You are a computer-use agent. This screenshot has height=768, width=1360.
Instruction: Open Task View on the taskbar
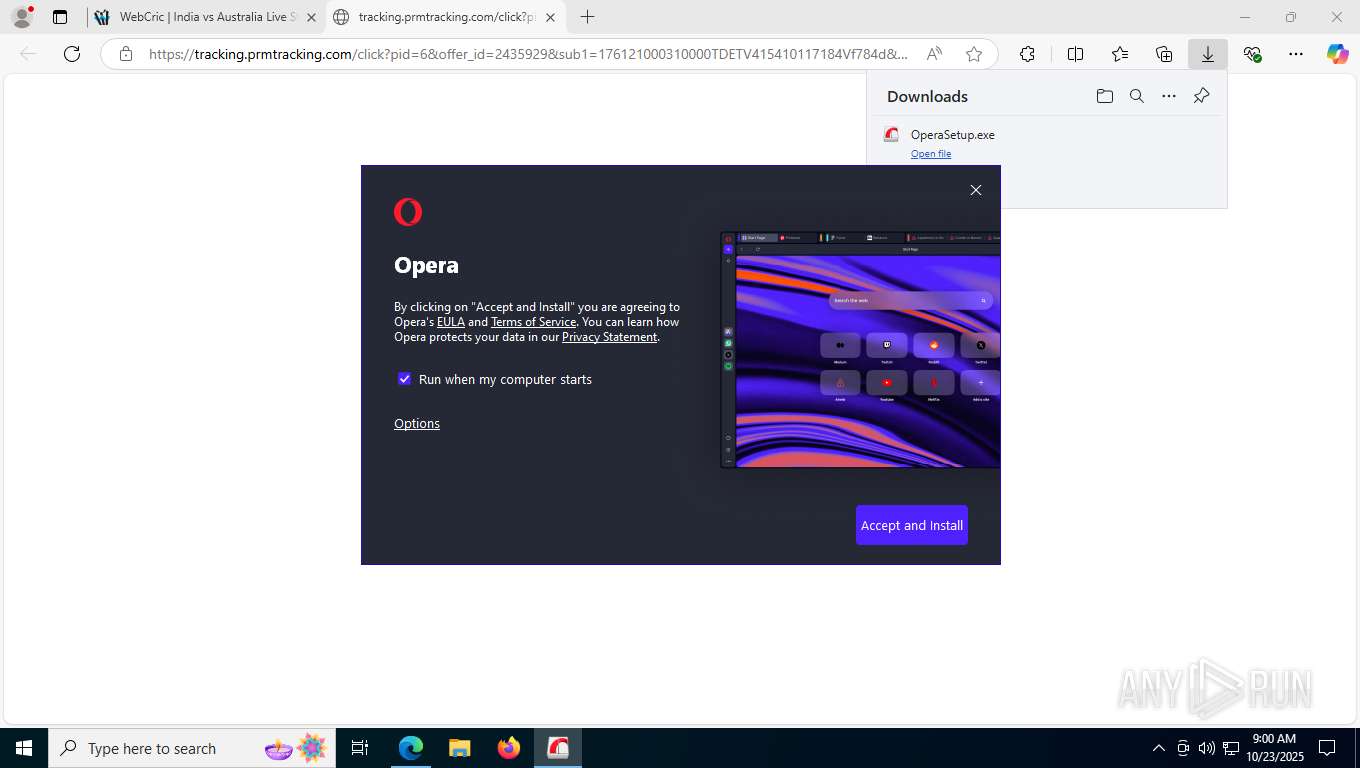pyautogui.click(x=360, y=748)
